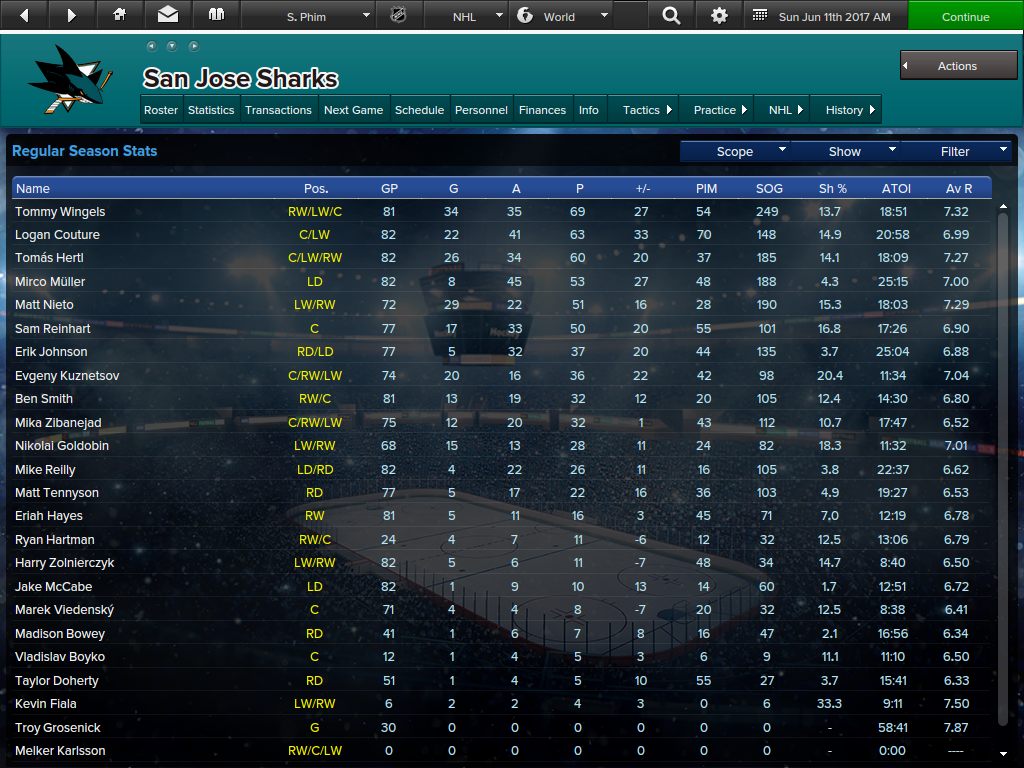Click the World globe icon
The image size is (1024, 768).
(x=525, y=15)
